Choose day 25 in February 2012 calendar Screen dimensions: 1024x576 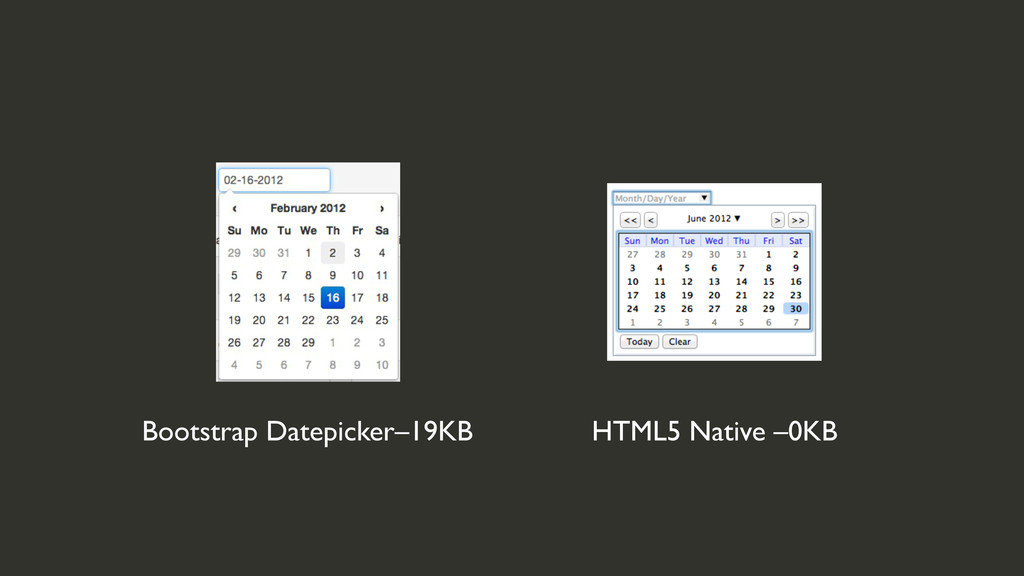pos(382,320)
